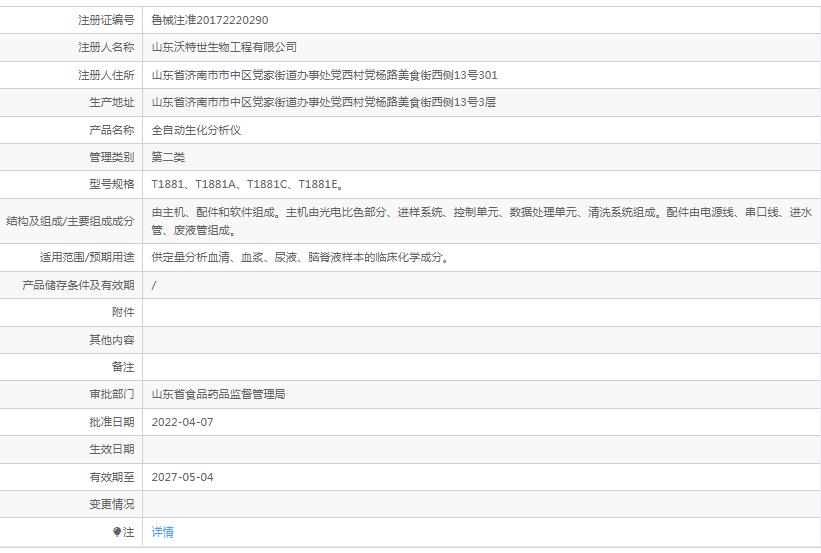This screenshot has width=821, height=553.
Task: Click the 生效日期 label
Action: [112, 449]
